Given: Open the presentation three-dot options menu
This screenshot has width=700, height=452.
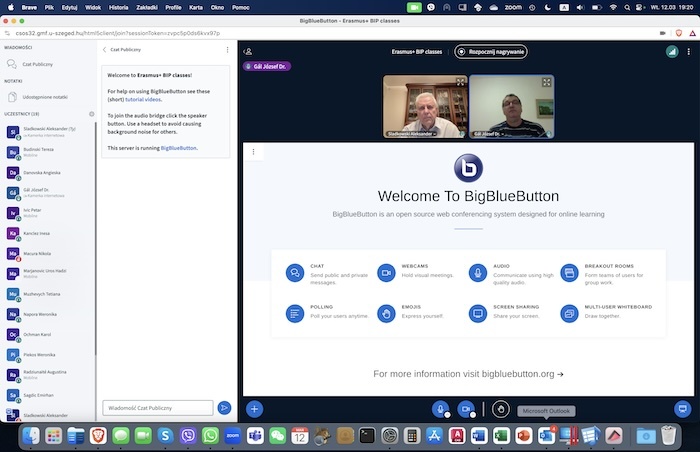Looking at the screenshot, I should tap(254, 152).
